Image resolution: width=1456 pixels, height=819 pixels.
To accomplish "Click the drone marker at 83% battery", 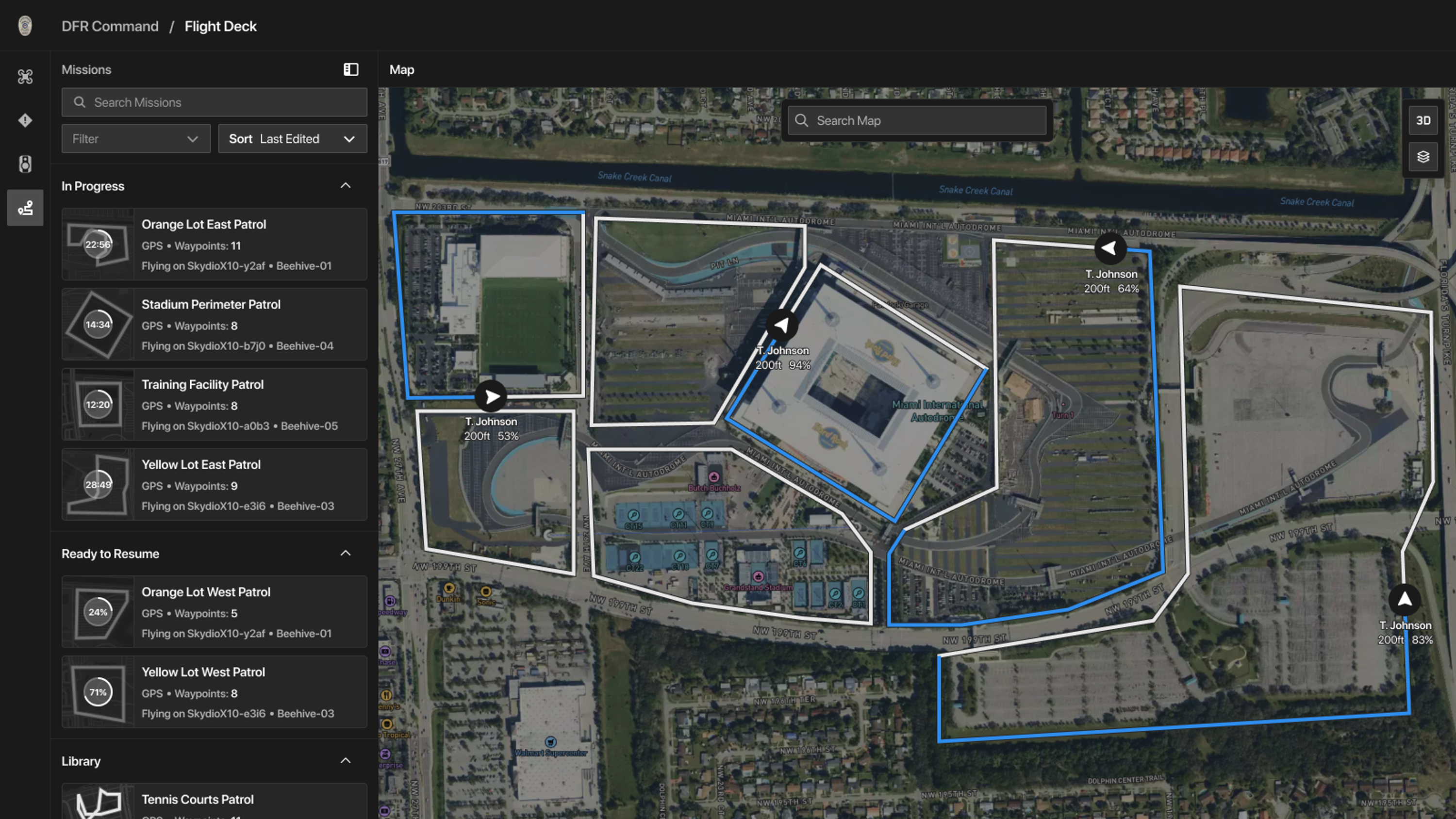I will coord(1405,600).
